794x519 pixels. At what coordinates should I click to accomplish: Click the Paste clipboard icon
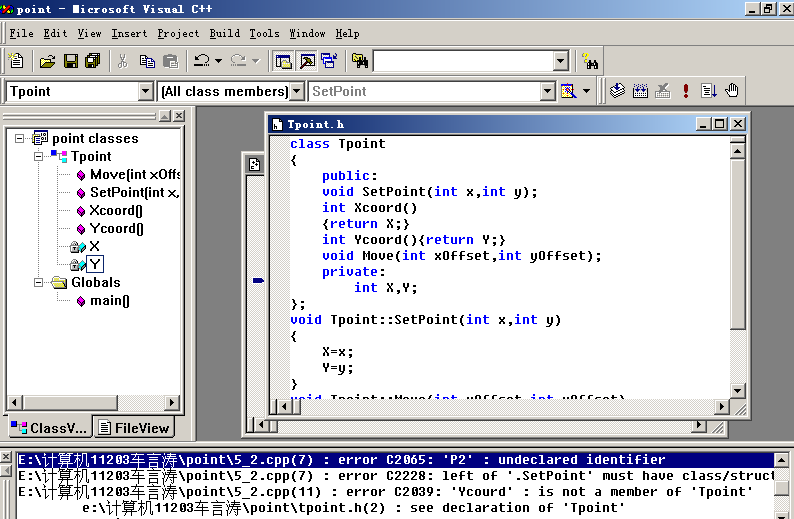tap(171, 61)
